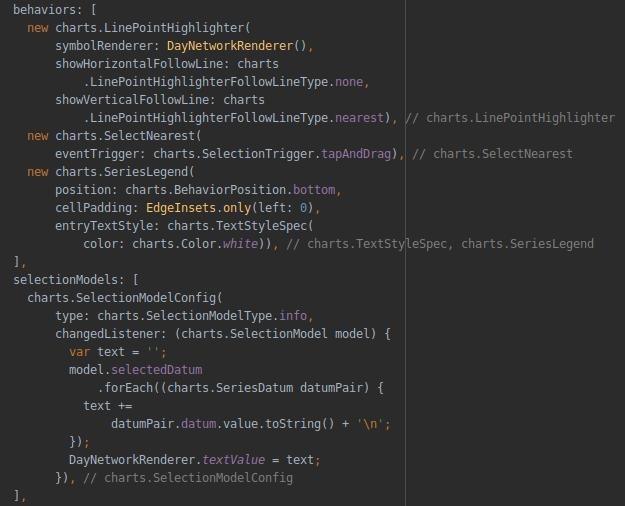Image resolution: width=625 pixels, height=506 pixels.
Task: Click the 'new' keyword before charts.SeriesLegend
Action: 37,172
